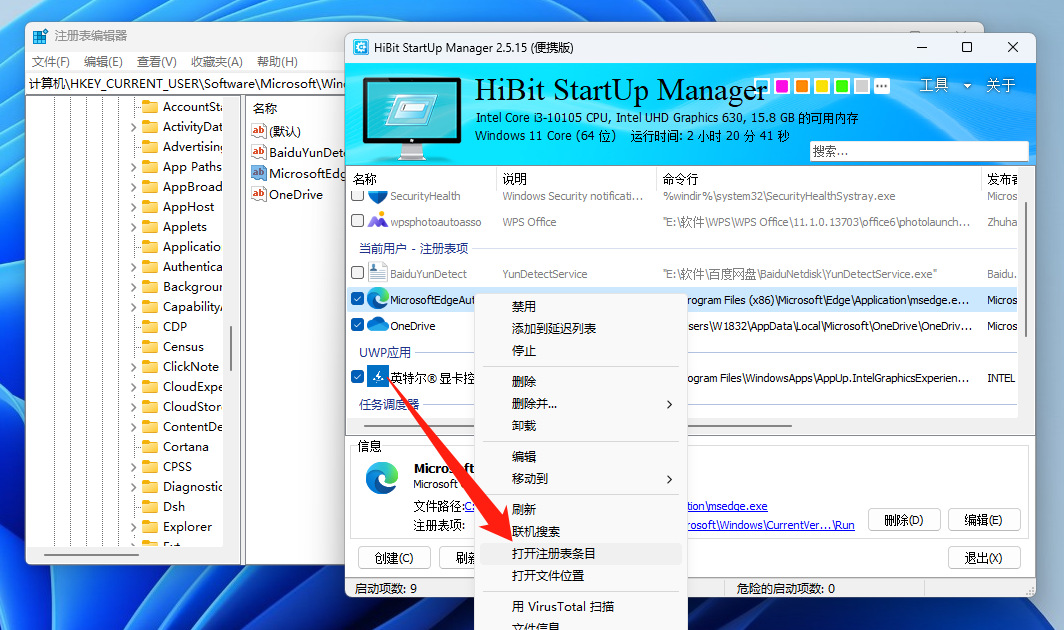The width and height of the screenshot is (1064, 630).
Task: Open the 删除并... submenu arrow
Action: (669, 405)
